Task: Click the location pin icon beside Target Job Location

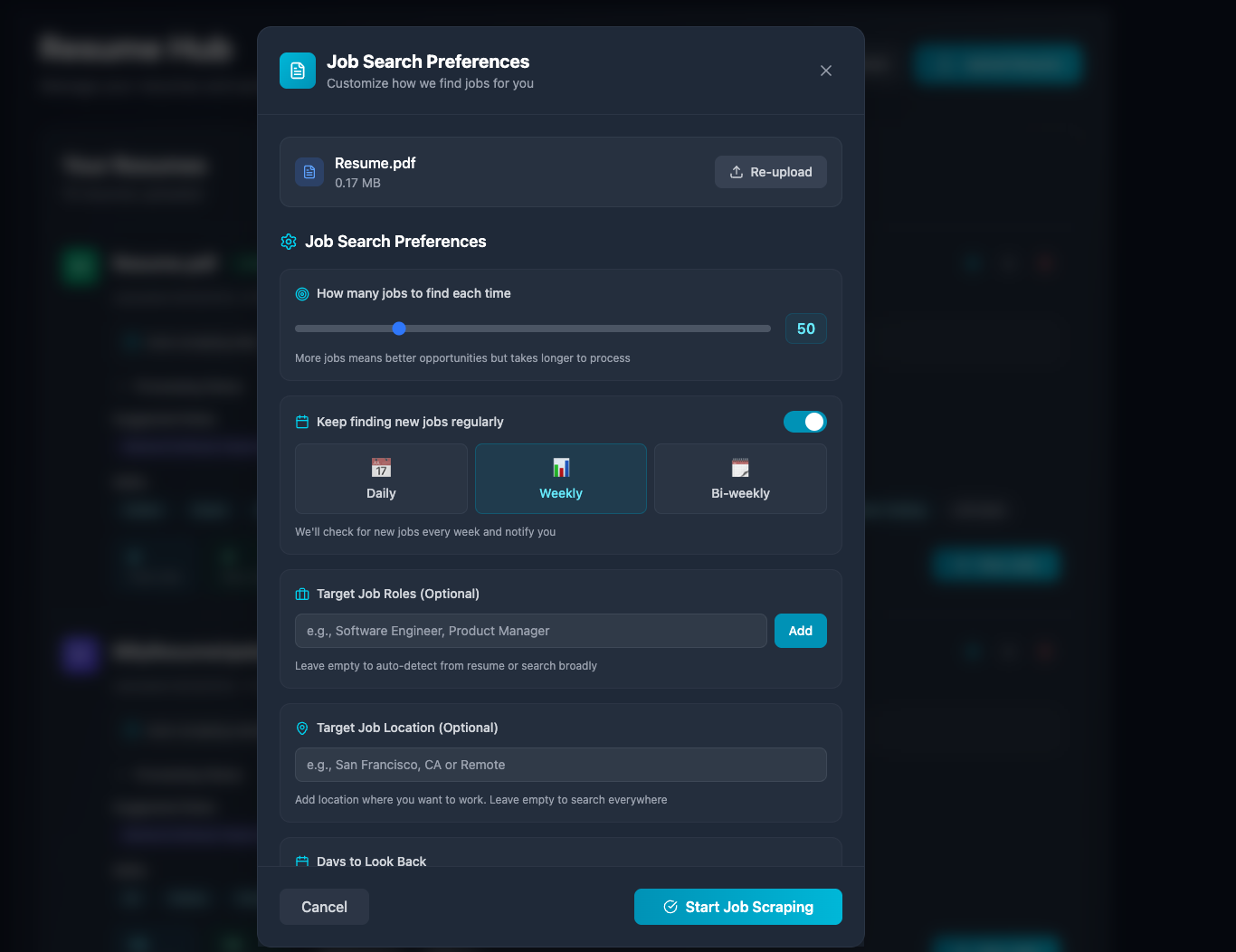Action: pos(301,728)
